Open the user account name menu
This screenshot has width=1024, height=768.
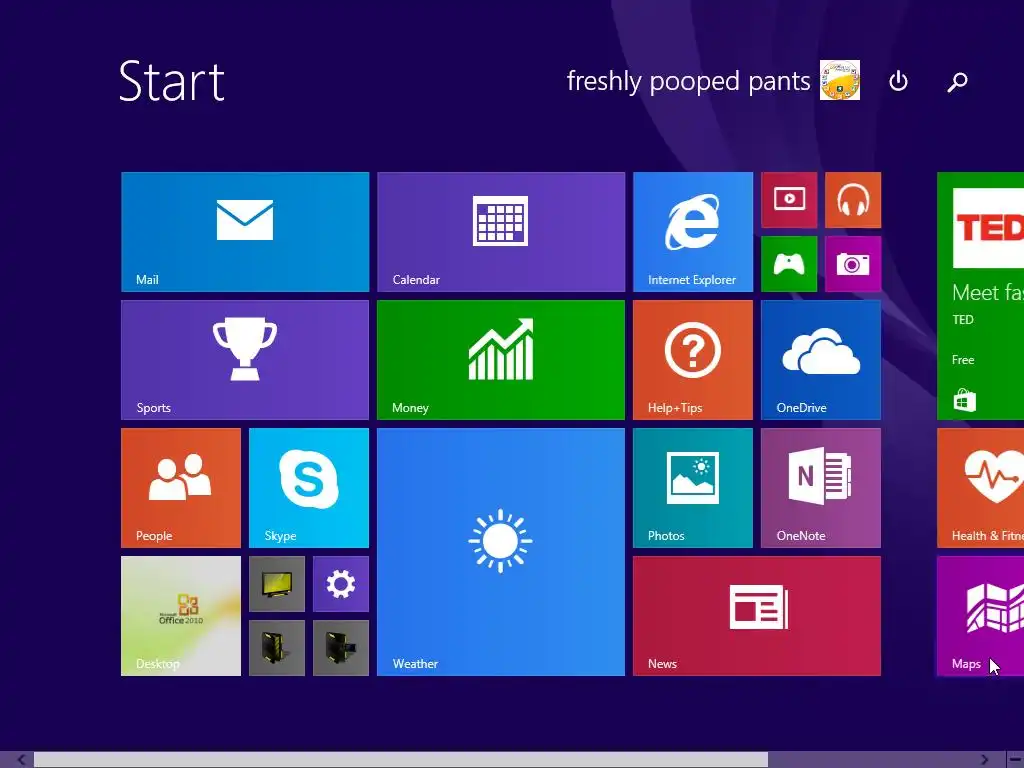coord(688,81)
